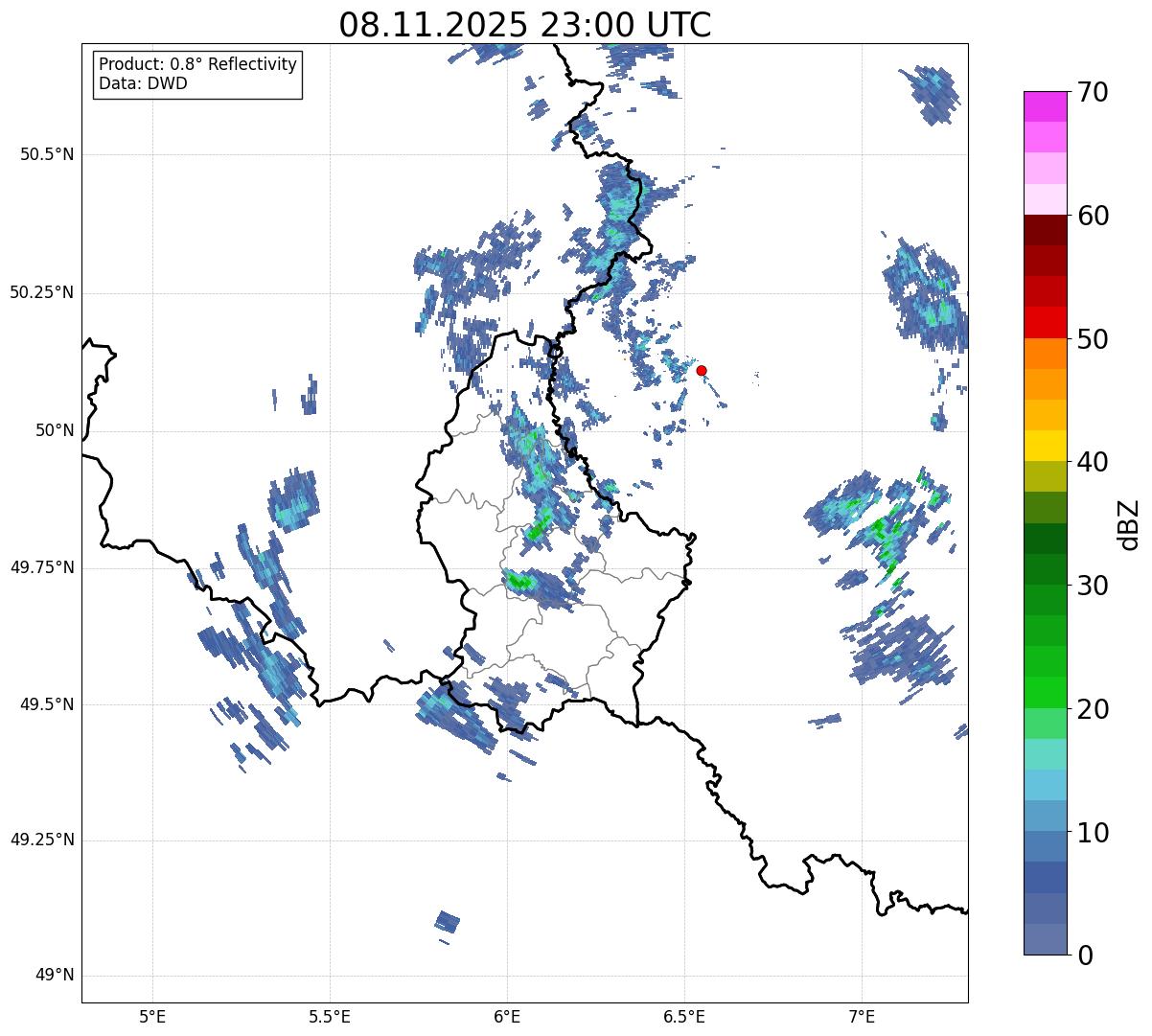Click the orange colorbar swatch below 50

tap(1045, 354)
